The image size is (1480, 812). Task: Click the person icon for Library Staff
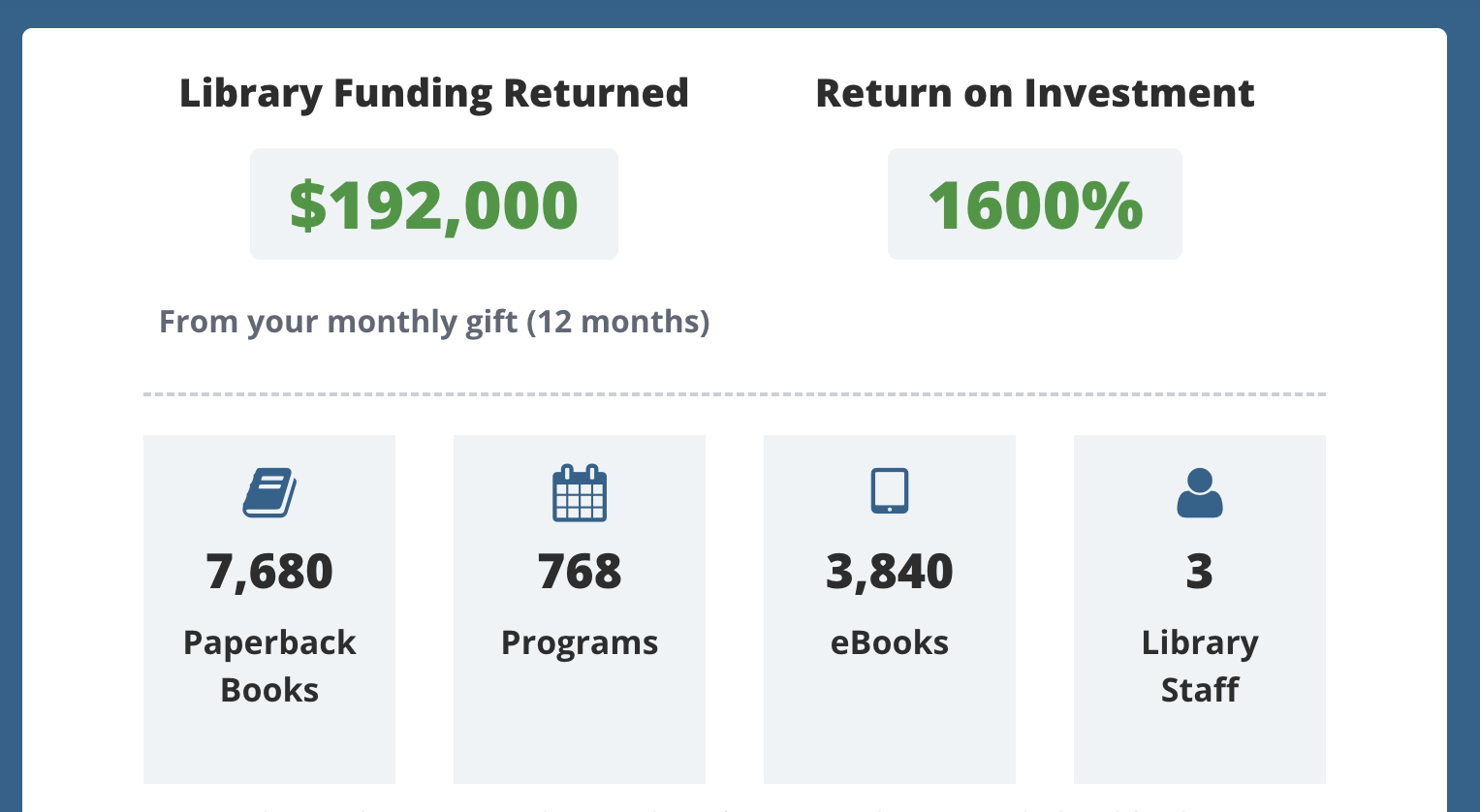coord(1200,492)
